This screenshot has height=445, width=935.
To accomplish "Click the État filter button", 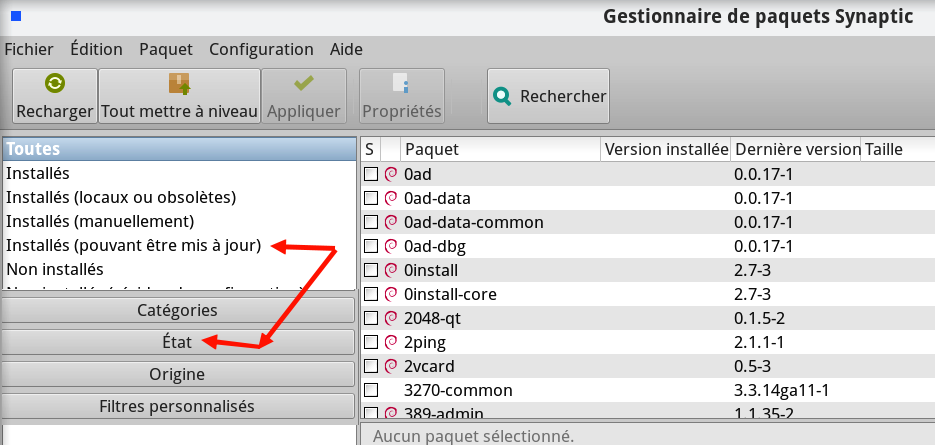I will 178,342.
